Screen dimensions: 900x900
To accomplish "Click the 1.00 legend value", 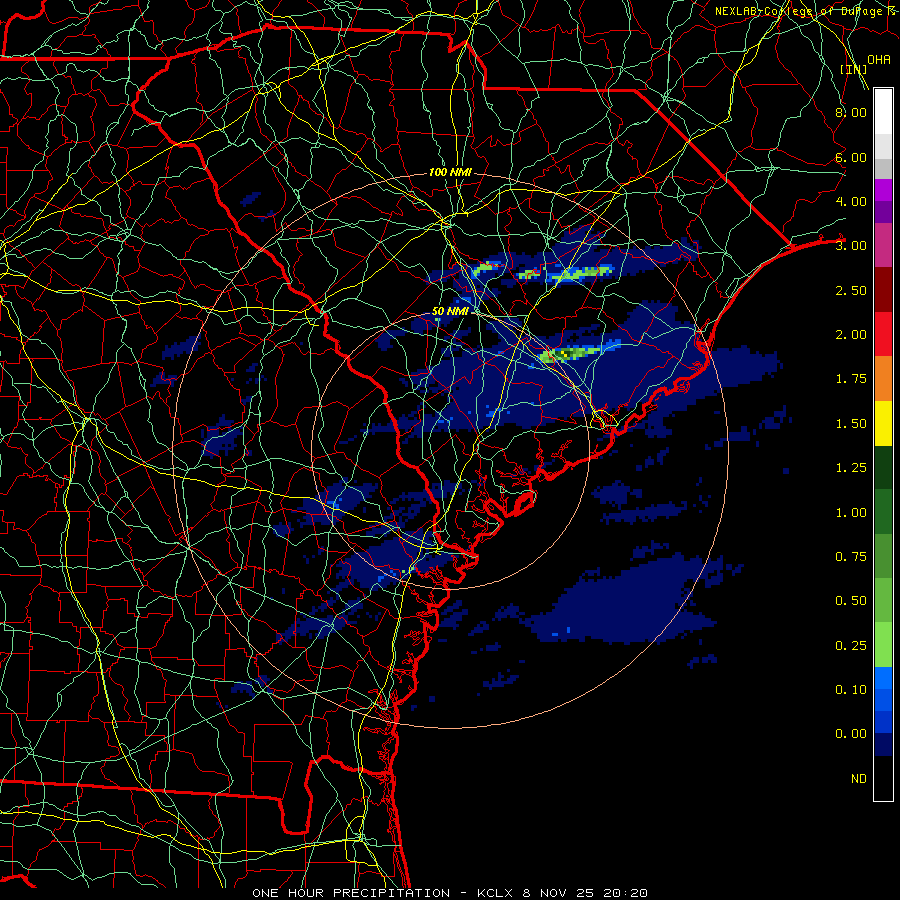I will (851, 513).
